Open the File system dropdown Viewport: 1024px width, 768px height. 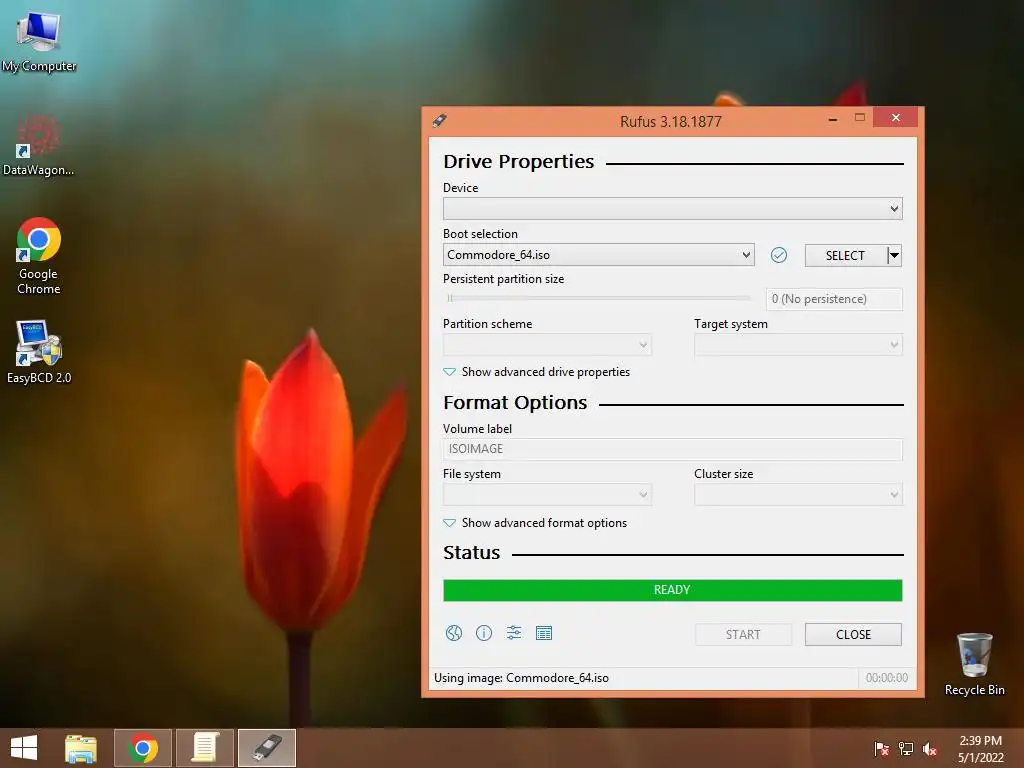coord(547,495)
